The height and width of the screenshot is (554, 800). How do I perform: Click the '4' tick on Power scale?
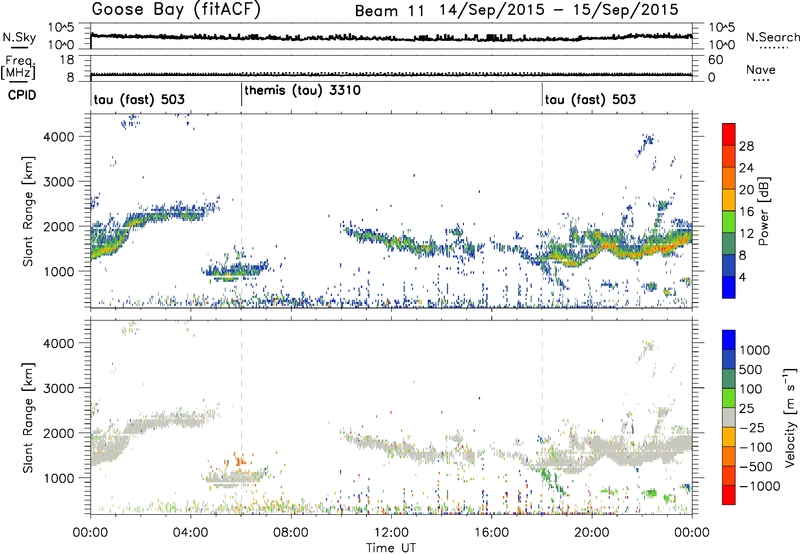pyautogui.click(x=742, y=277)
